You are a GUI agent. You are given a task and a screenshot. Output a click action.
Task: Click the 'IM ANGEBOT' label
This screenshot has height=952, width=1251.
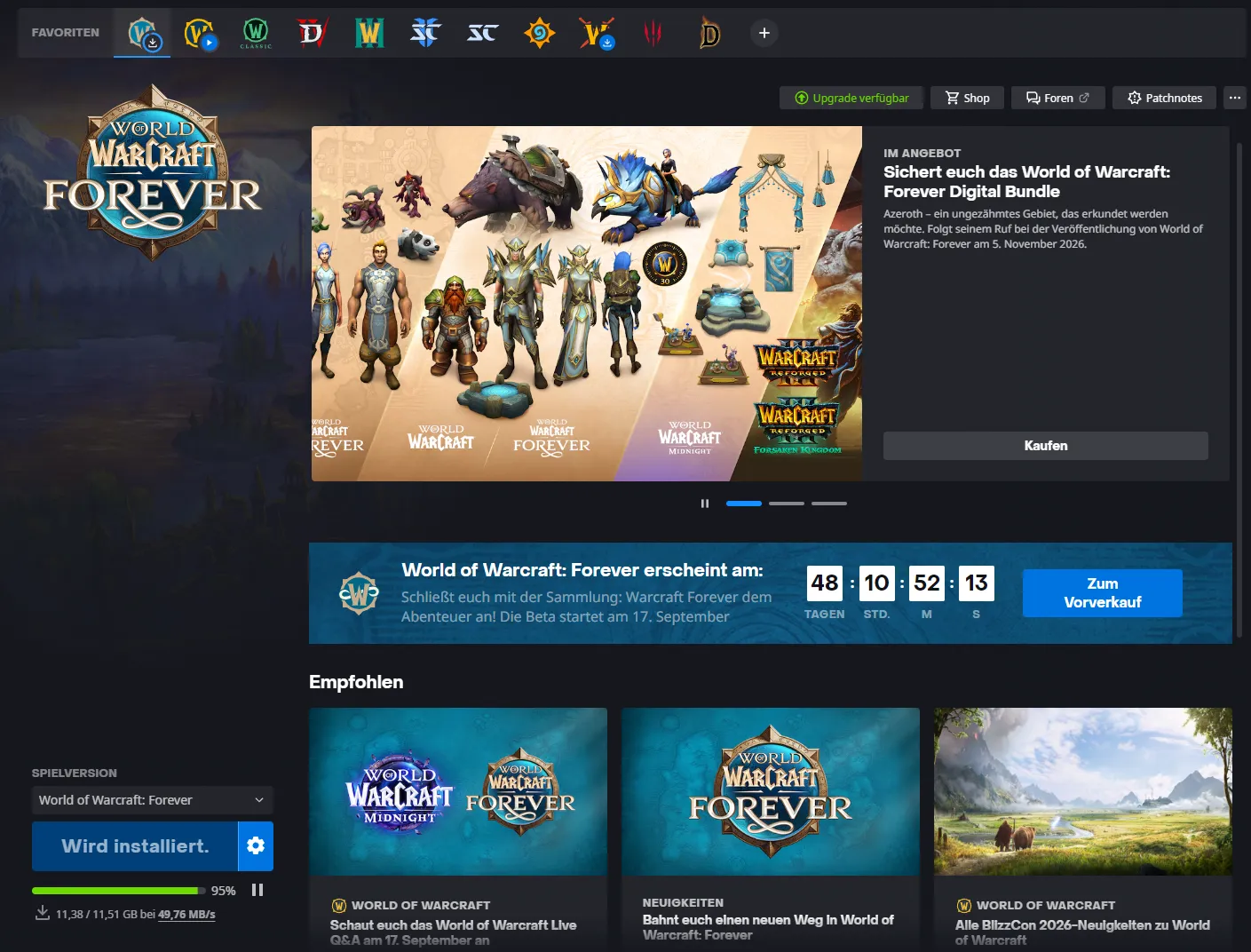922,153
